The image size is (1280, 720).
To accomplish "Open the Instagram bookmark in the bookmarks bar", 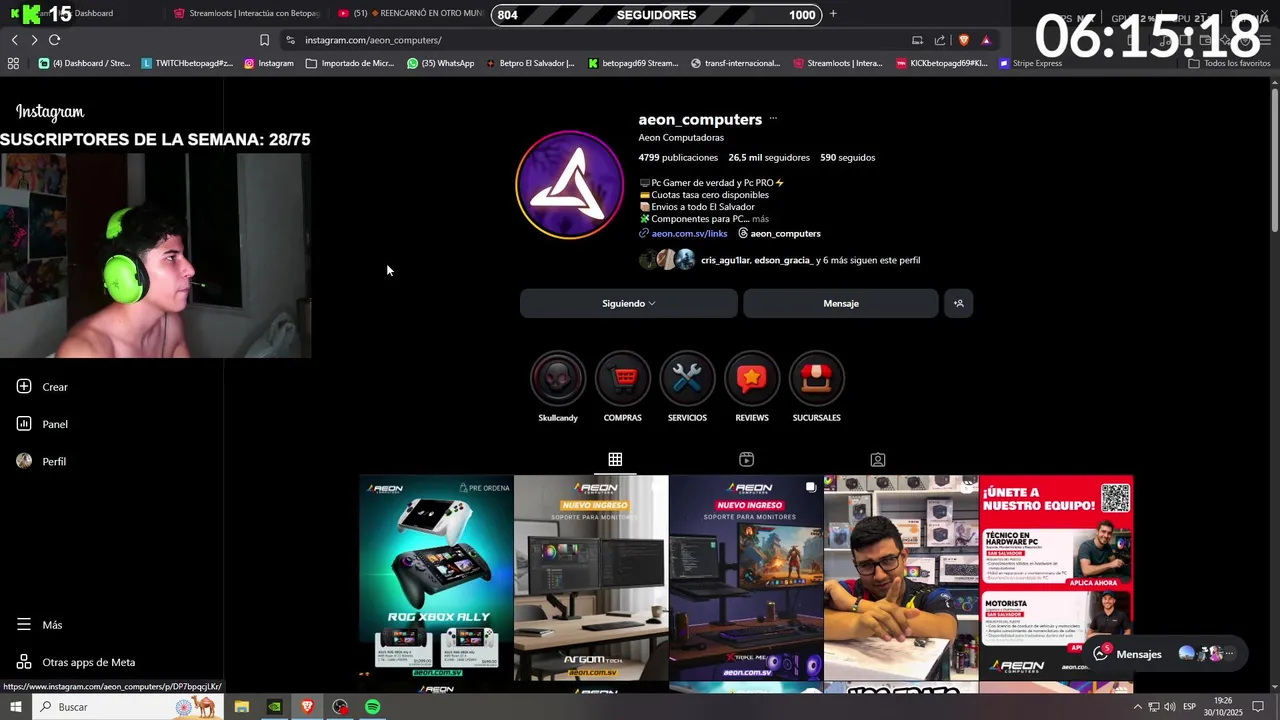I will (x=269, y=63).
